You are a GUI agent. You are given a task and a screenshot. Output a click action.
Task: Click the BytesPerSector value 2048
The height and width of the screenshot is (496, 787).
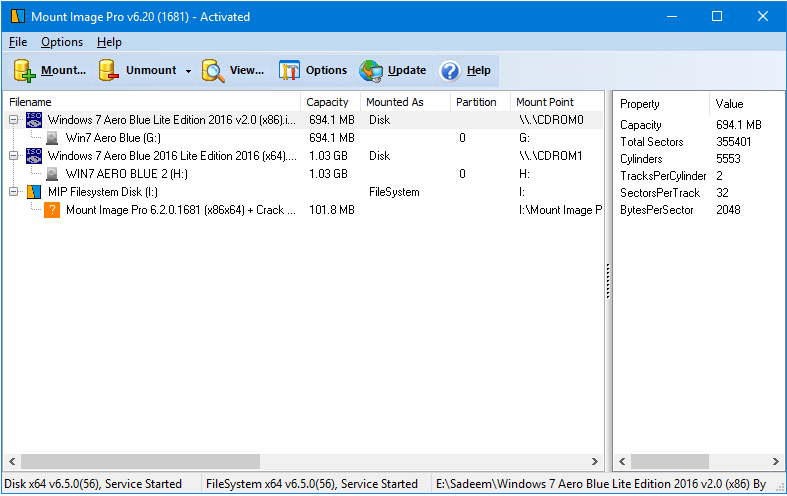point(728,210)
